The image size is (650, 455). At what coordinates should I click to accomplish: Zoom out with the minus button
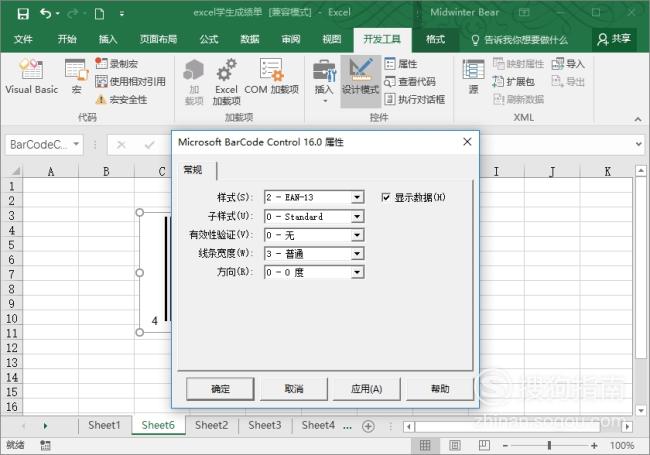pos(505,445)
